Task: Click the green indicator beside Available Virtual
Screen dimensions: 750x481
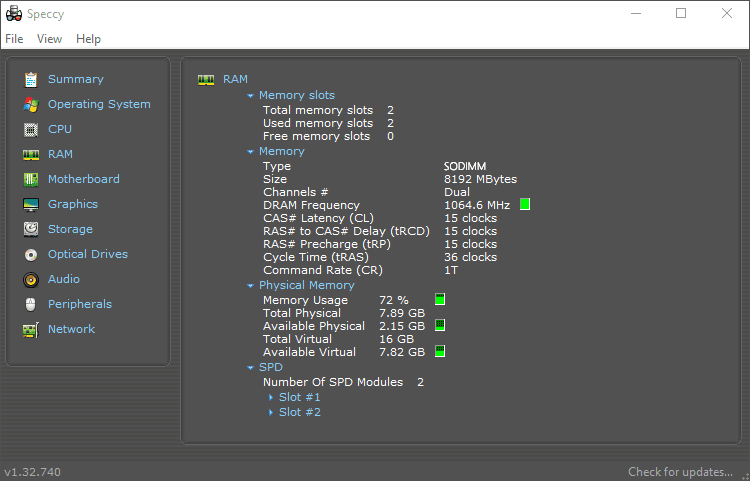Action: (439, 351)
